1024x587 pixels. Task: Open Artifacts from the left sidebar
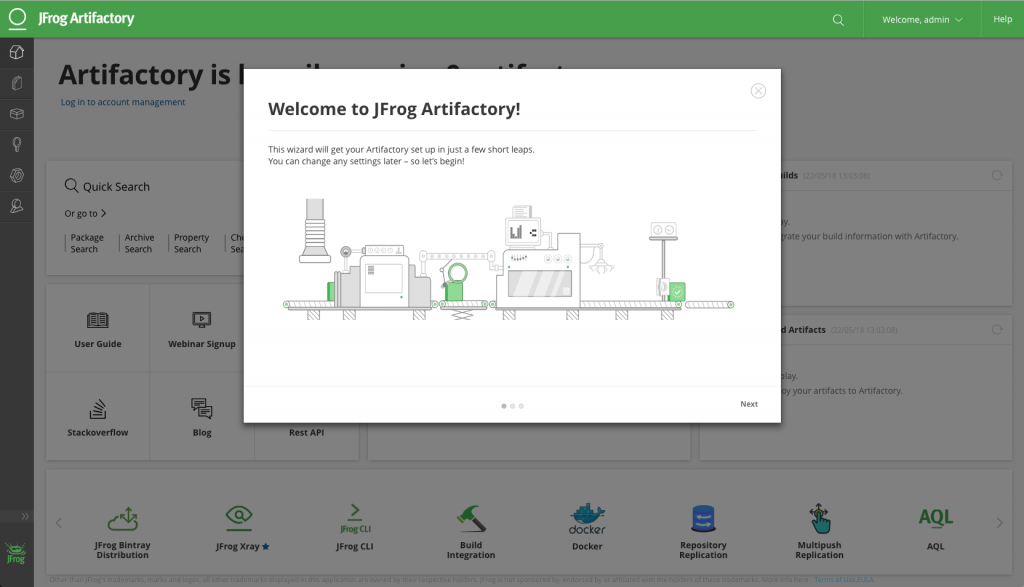click(x=16, y=83)
